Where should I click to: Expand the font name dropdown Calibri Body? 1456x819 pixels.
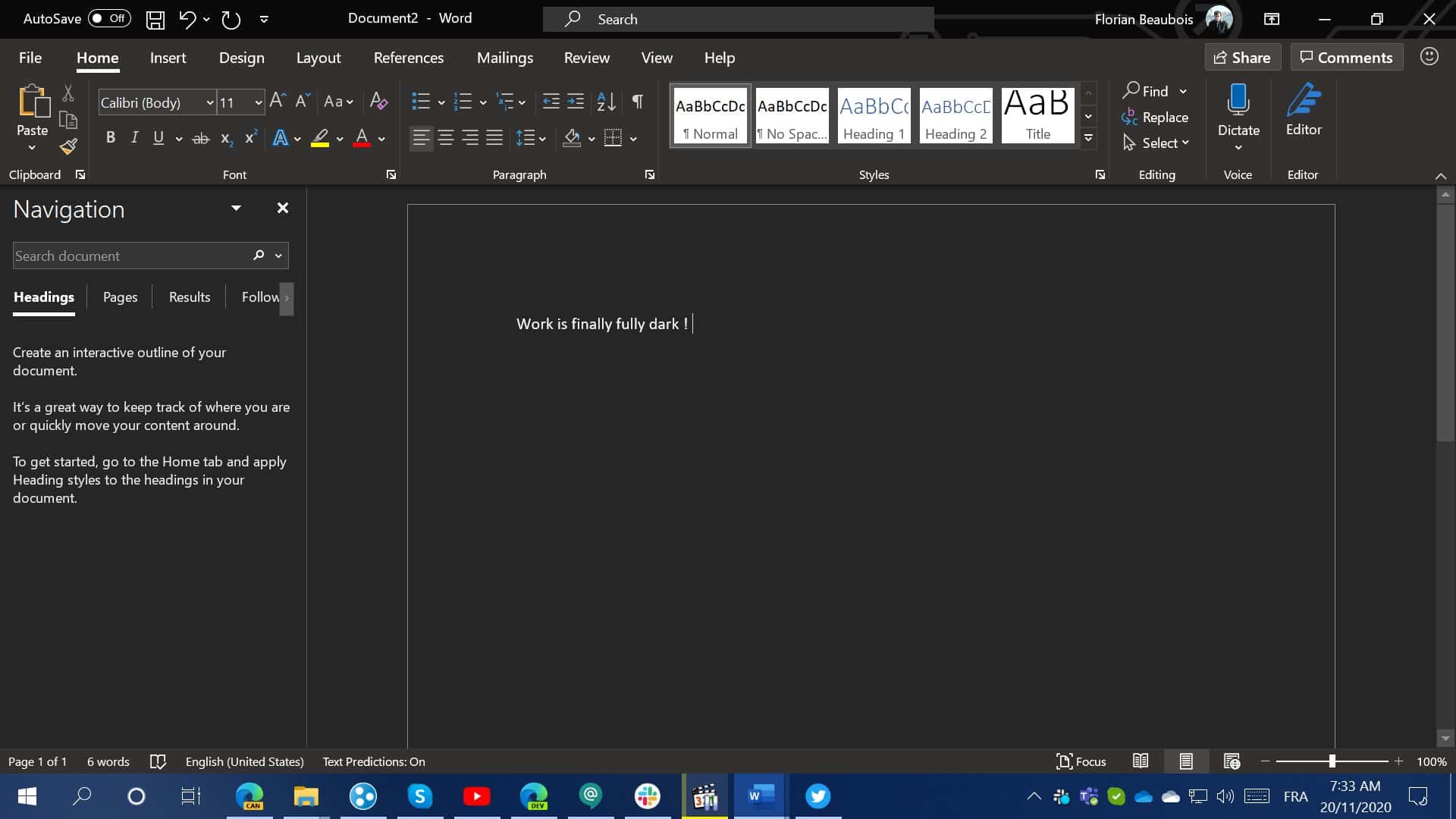tap(209, 102)
